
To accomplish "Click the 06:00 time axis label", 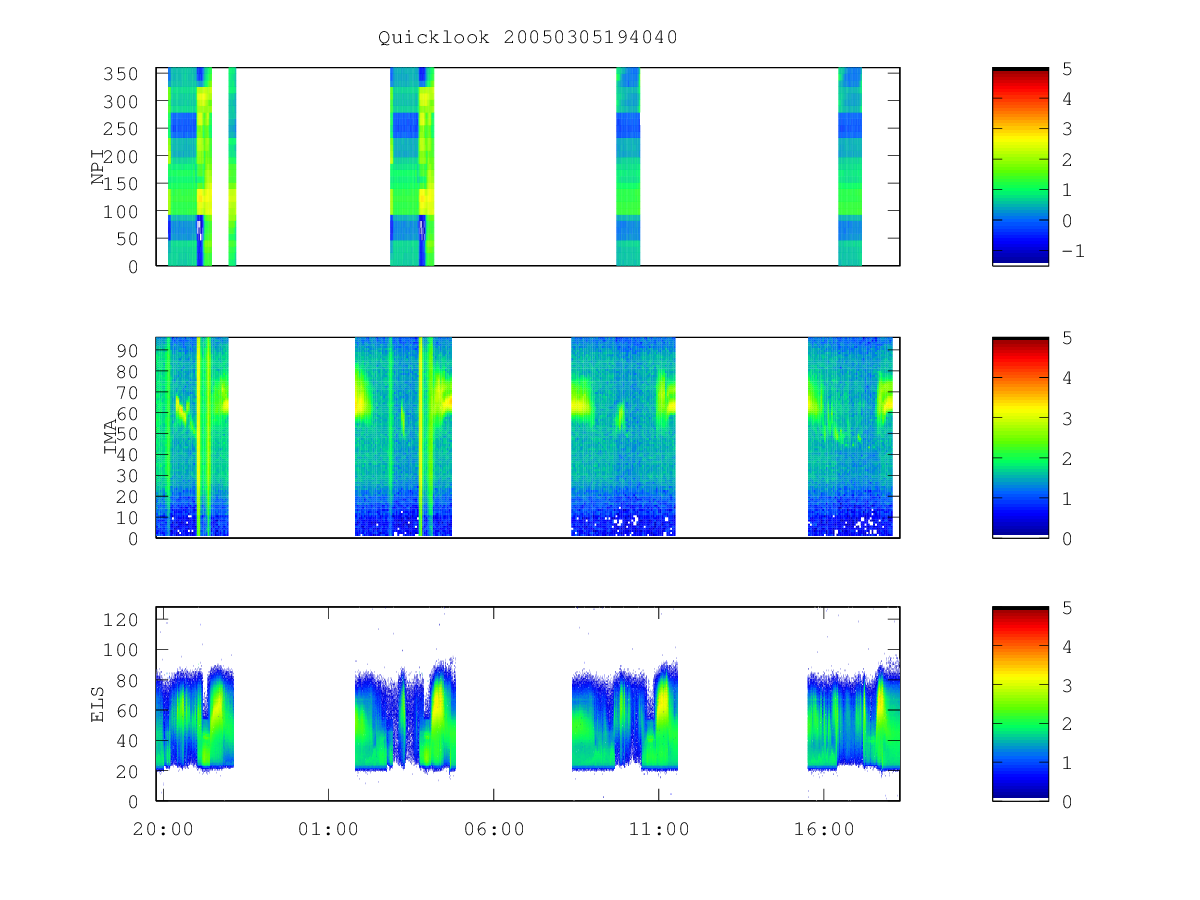I will click(x=493, y=830).
